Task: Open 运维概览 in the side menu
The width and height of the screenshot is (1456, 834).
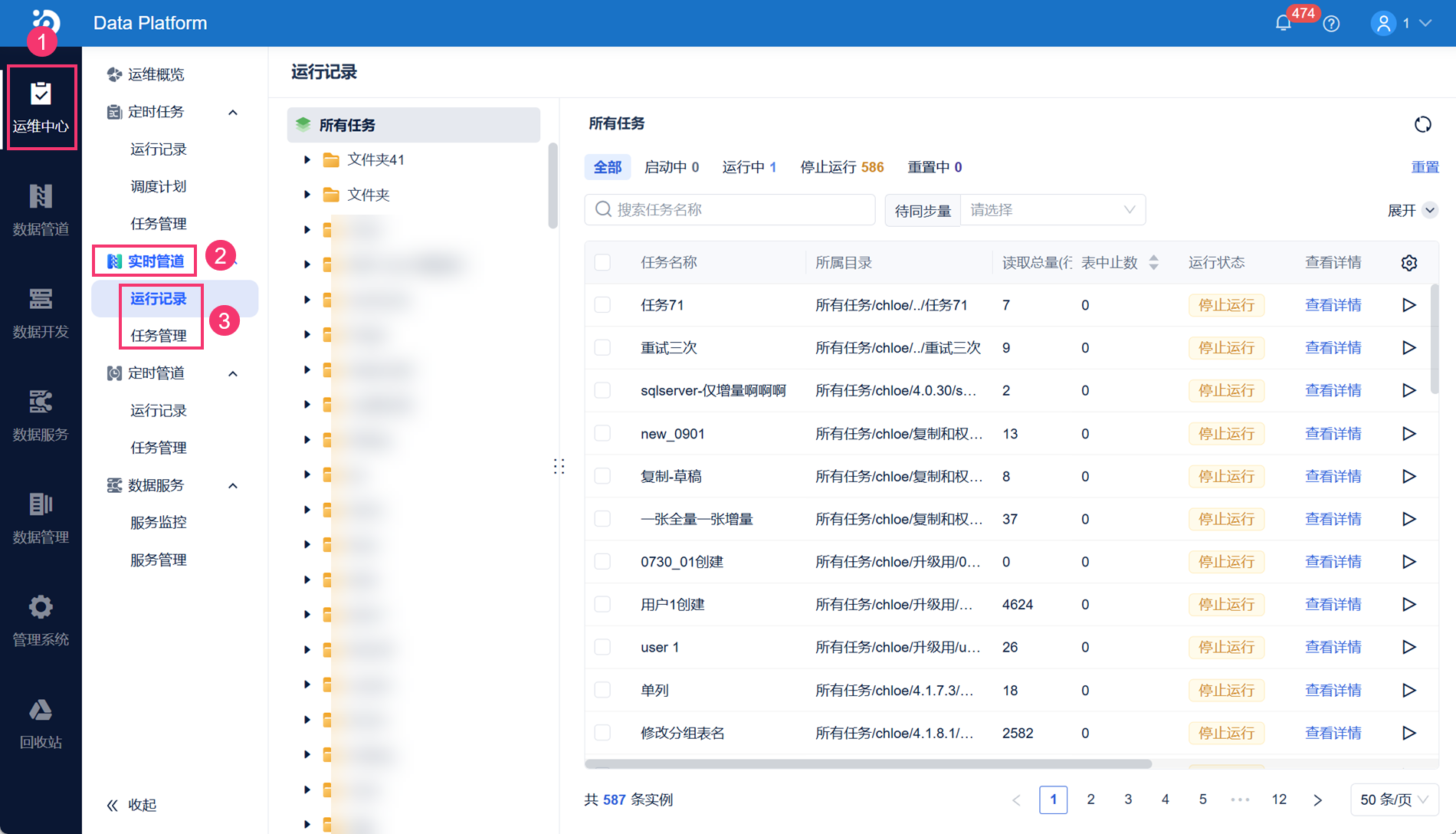Action: [146, 74]
